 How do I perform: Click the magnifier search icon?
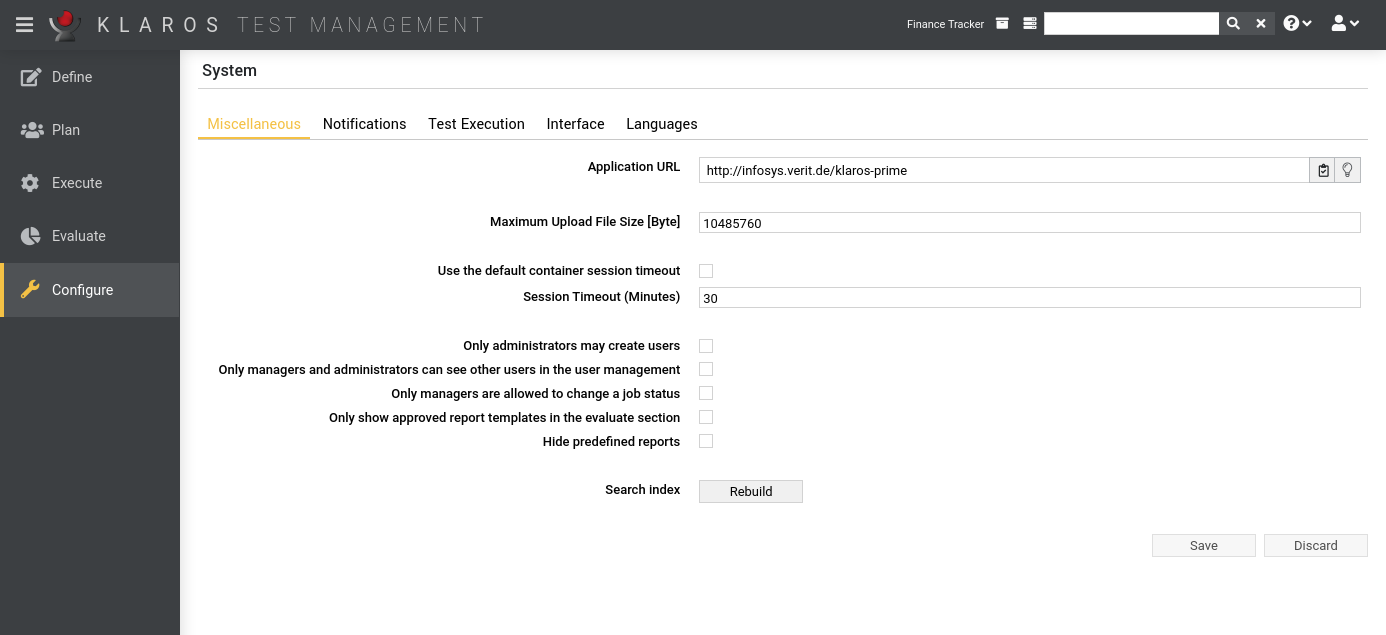[x=1233, y=24]
